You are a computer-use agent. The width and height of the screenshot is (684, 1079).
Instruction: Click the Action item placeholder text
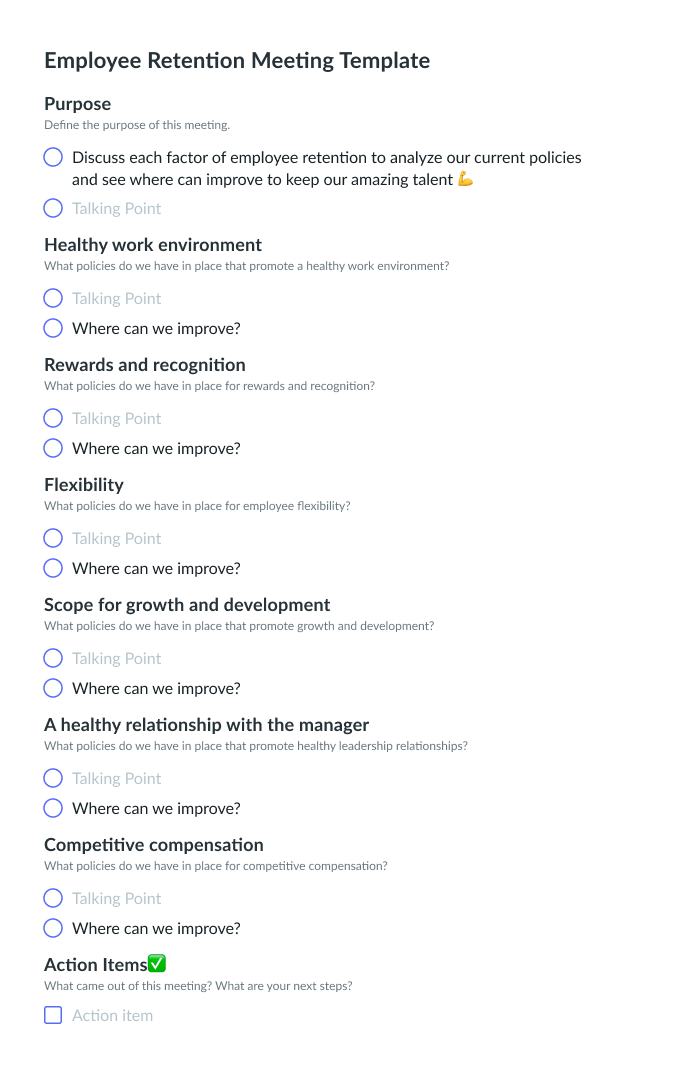point(112,1016)
